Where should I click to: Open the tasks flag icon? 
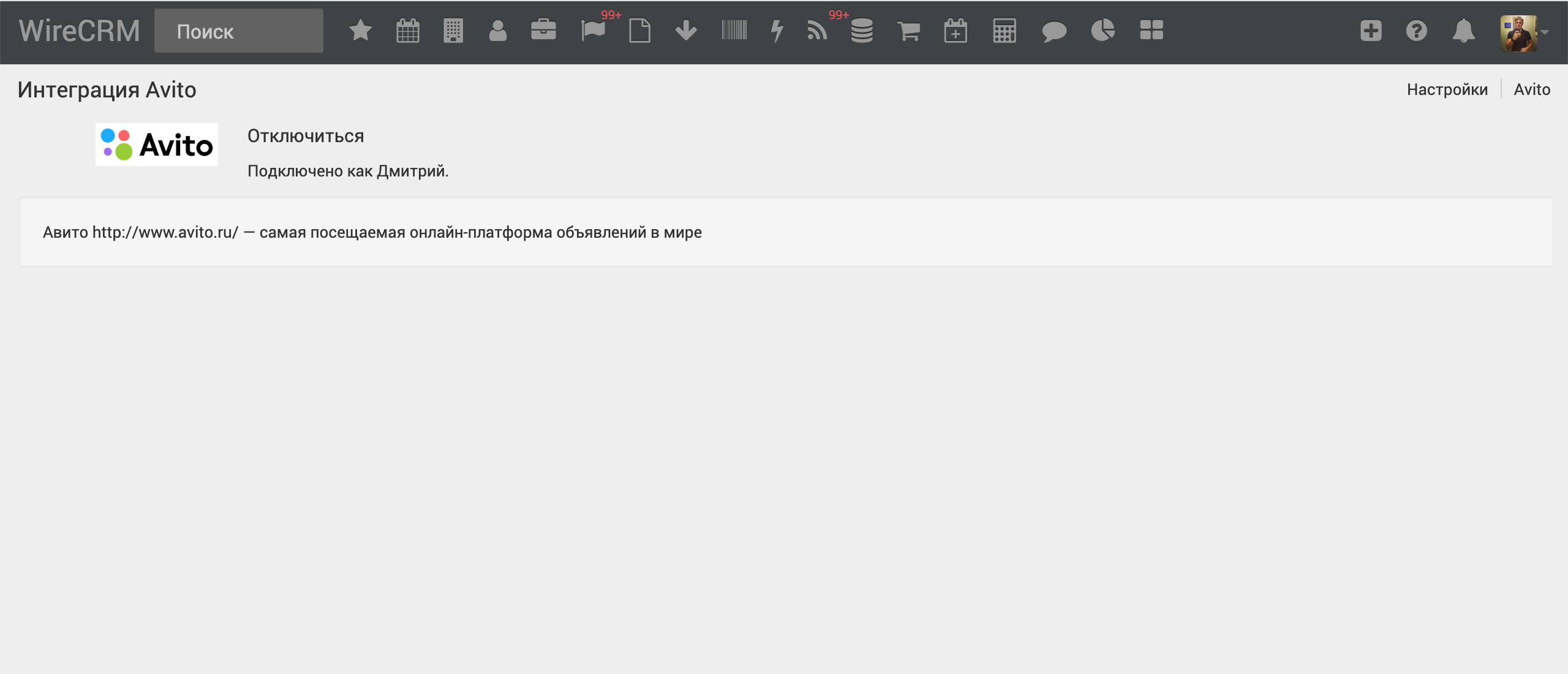click(593, 31)
